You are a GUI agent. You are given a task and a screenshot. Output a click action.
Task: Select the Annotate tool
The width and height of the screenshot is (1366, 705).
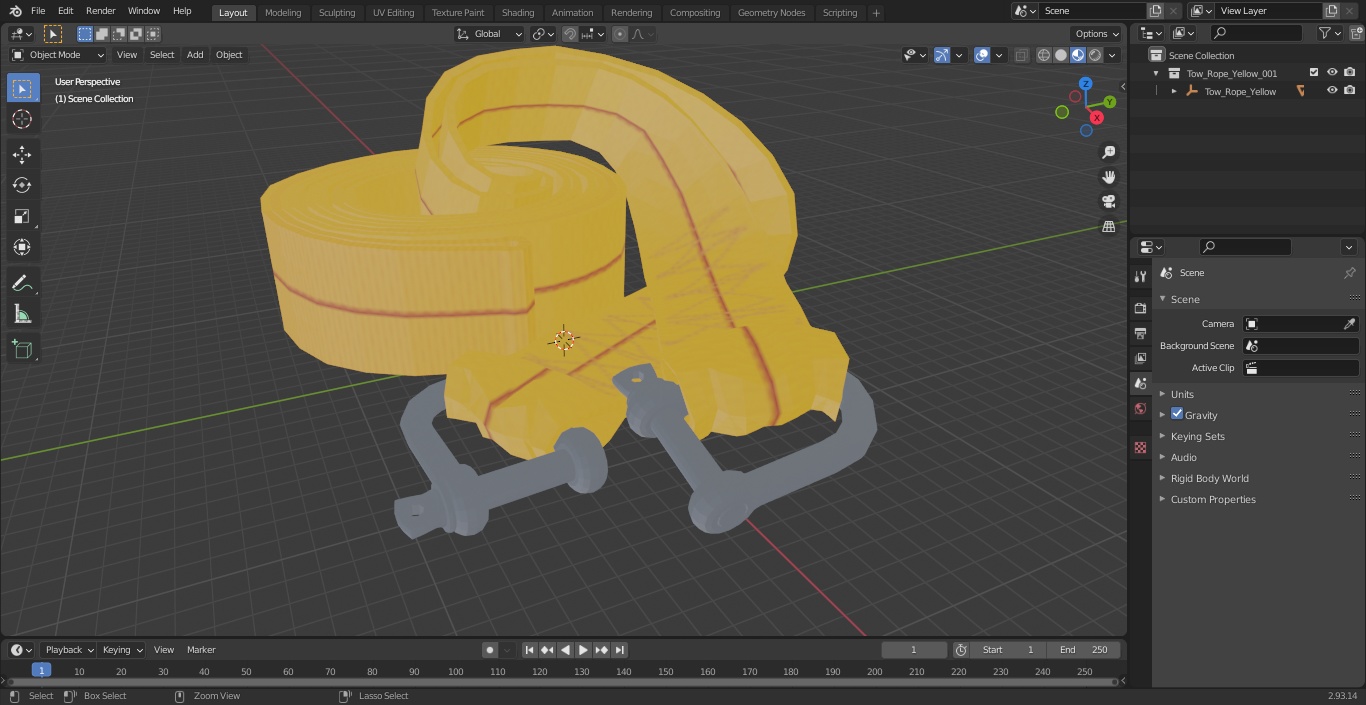coord(22,284)
